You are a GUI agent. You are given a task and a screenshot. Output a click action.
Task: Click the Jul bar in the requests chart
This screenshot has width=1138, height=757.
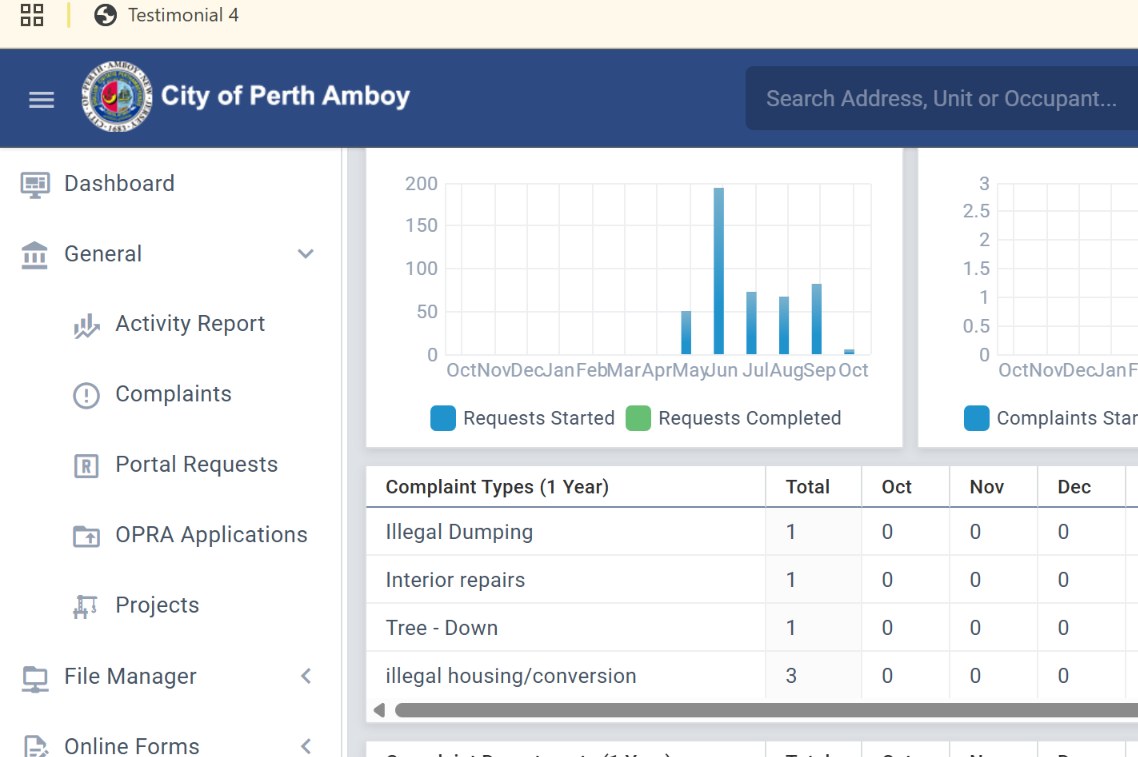(751, 323)
